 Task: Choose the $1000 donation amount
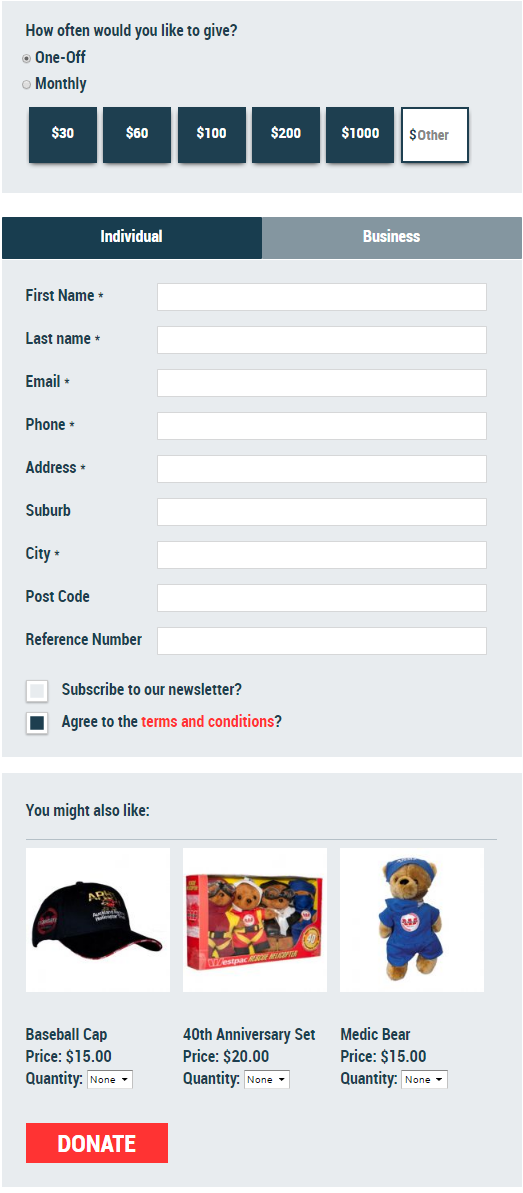(x=360, y=134)
